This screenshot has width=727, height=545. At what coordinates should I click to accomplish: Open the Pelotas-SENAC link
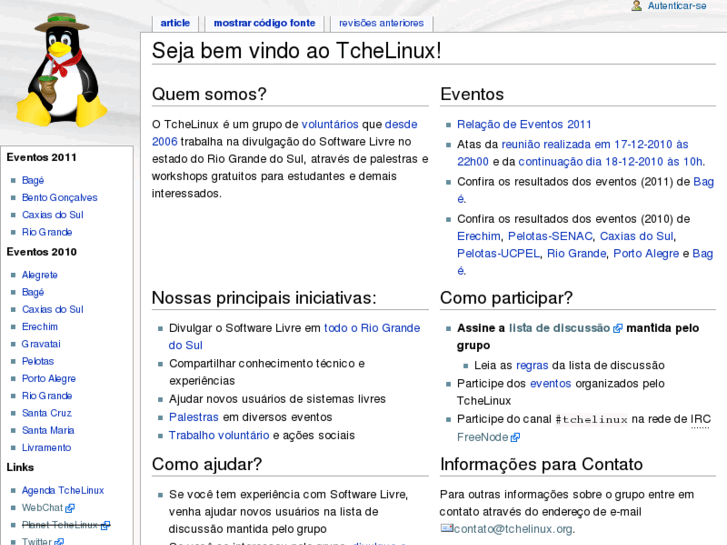[x=550, y=236]
